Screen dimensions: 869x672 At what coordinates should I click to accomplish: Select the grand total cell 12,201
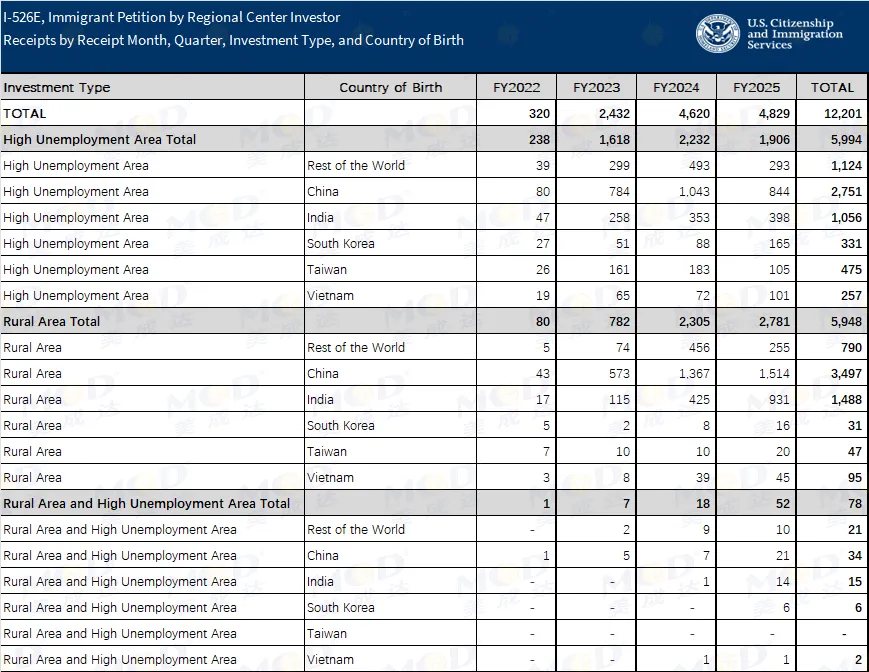tap(832, 114)
